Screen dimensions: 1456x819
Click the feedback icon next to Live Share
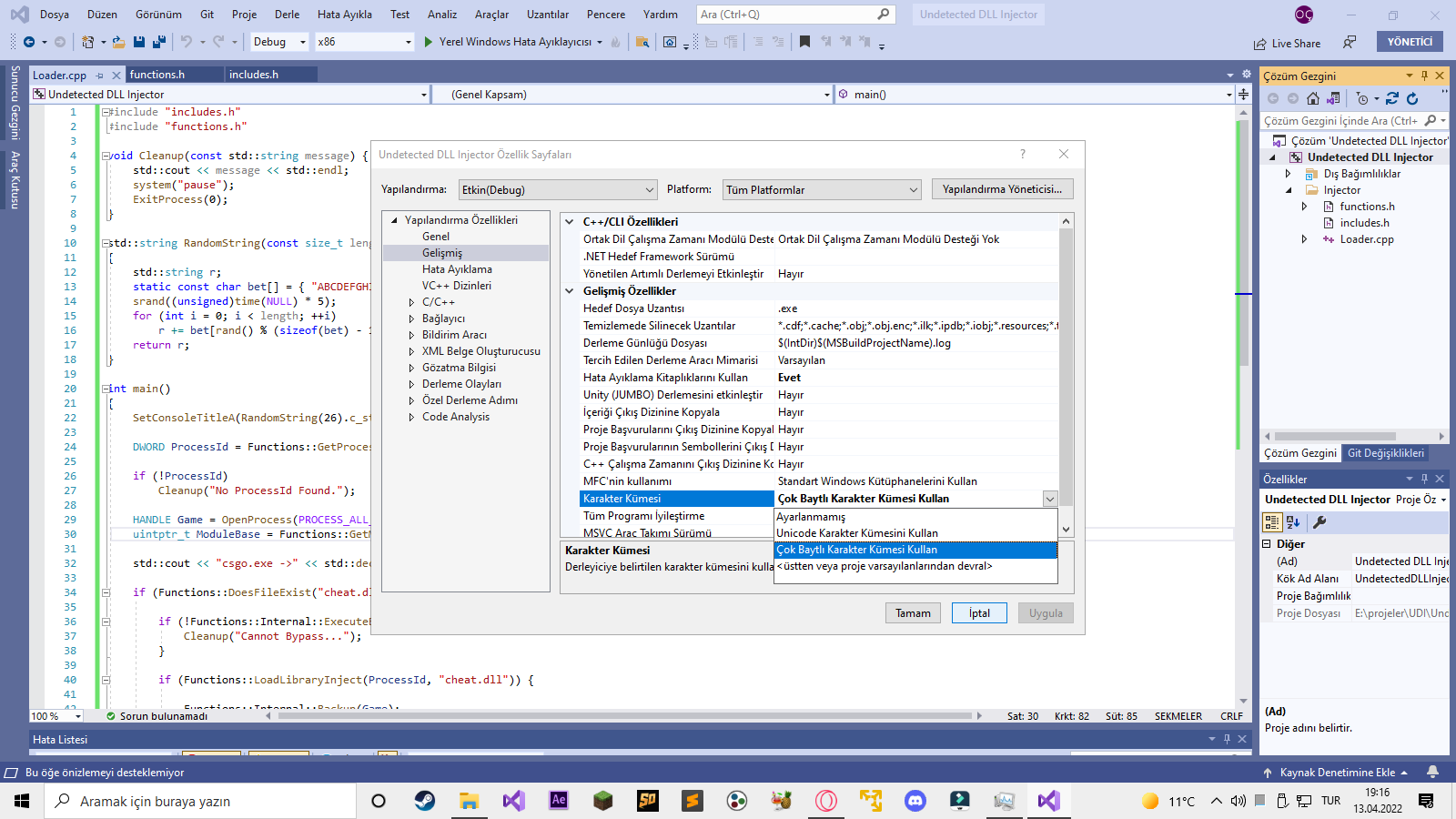(1350, 42)
